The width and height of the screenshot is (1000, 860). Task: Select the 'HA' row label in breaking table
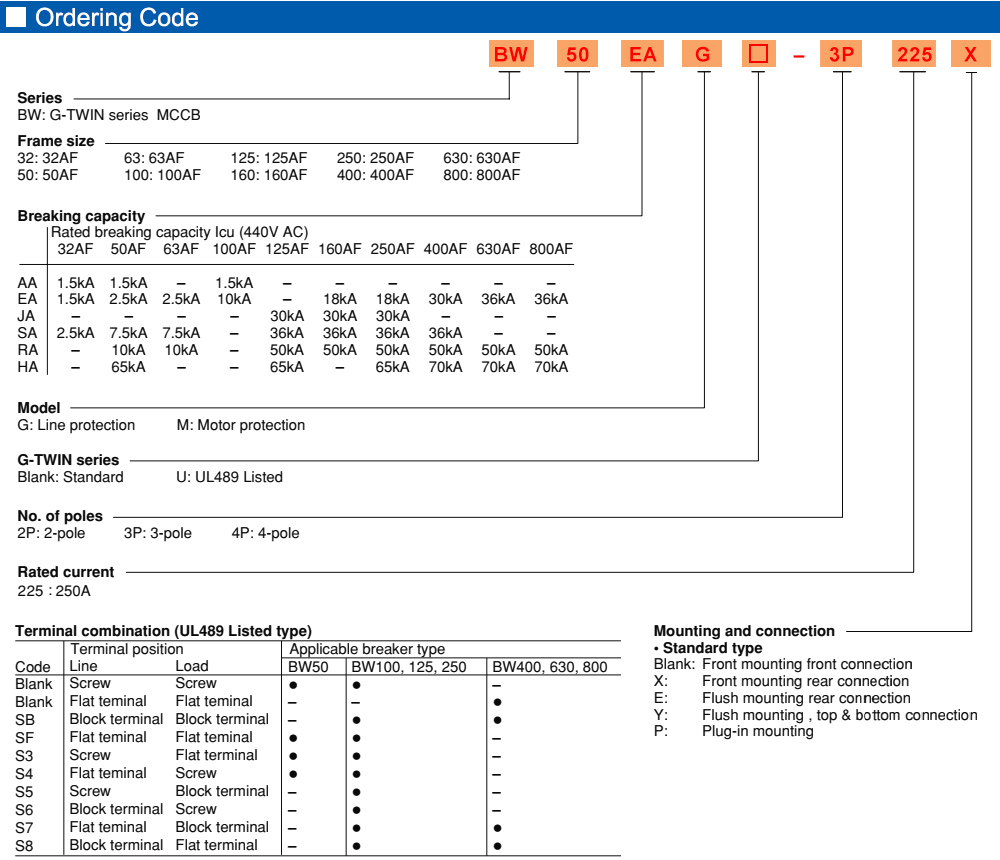(27, 367)
